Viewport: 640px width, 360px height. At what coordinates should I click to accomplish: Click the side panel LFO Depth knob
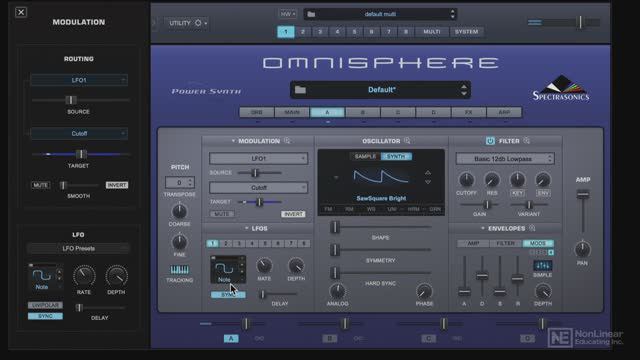(116, 276)
